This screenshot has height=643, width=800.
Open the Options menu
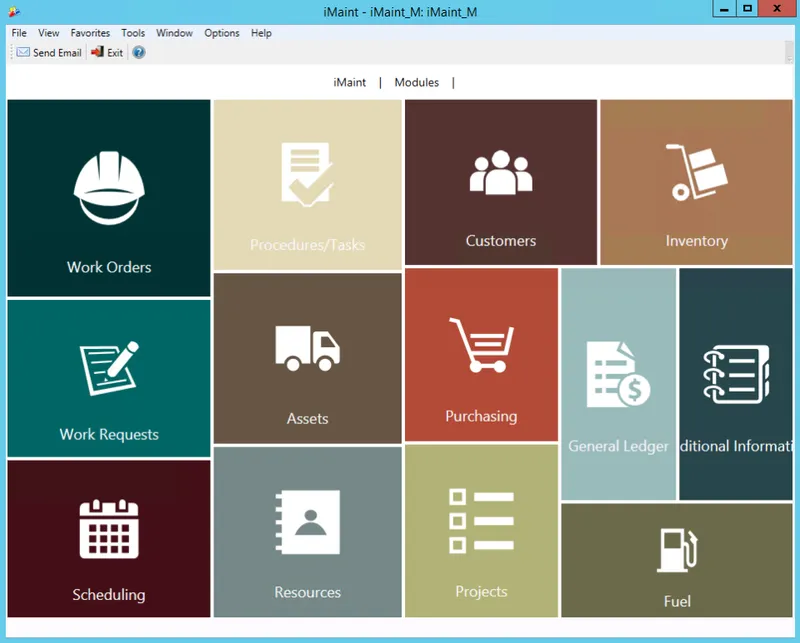coord(222,33)
